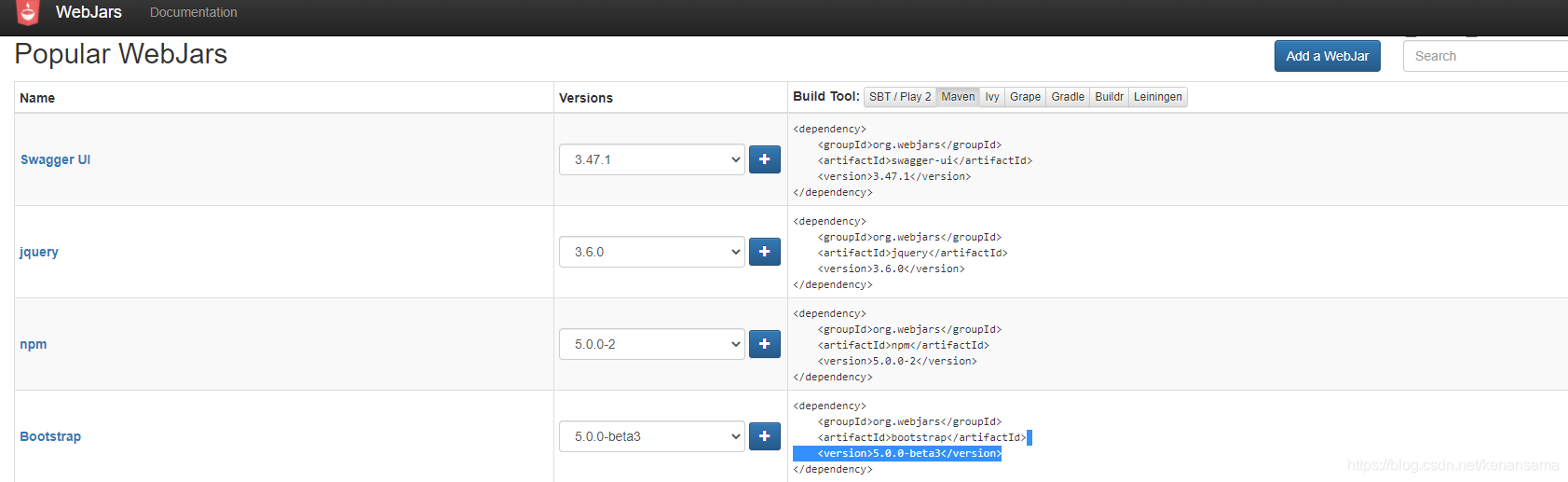Select the SBT / Play 2 build tool
This screenshot has height=482, width=1568.
coord(900,97)
